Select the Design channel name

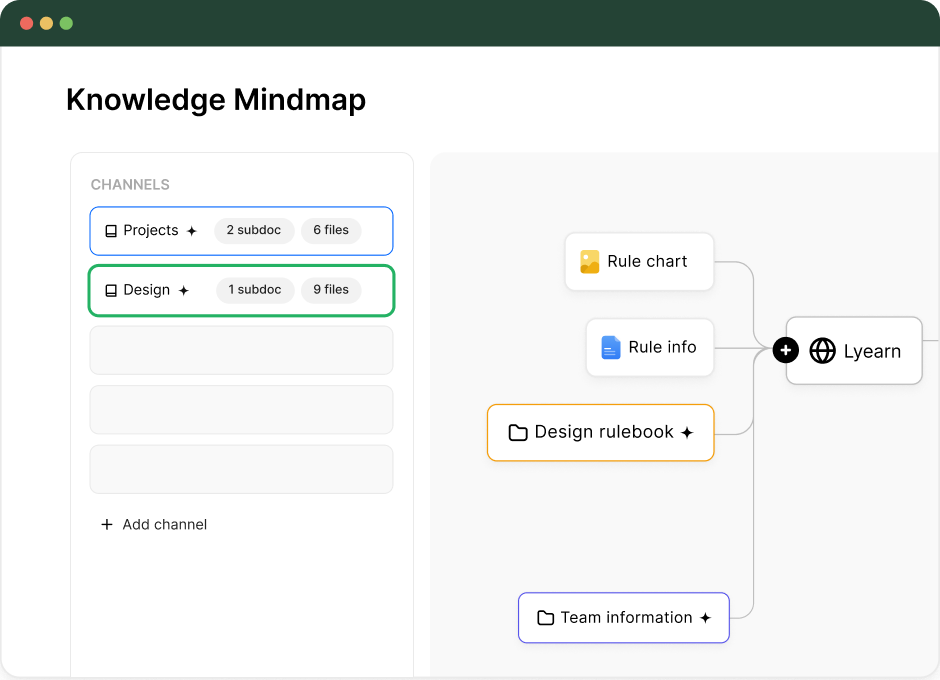(x=147, y=290)
